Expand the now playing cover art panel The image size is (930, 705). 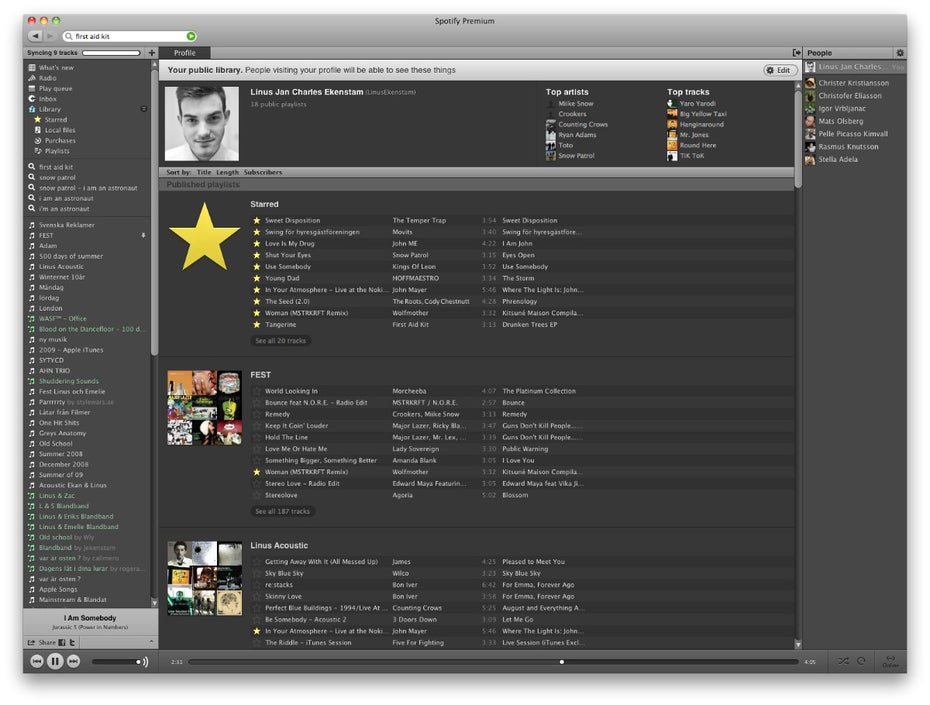pos(151,642)
